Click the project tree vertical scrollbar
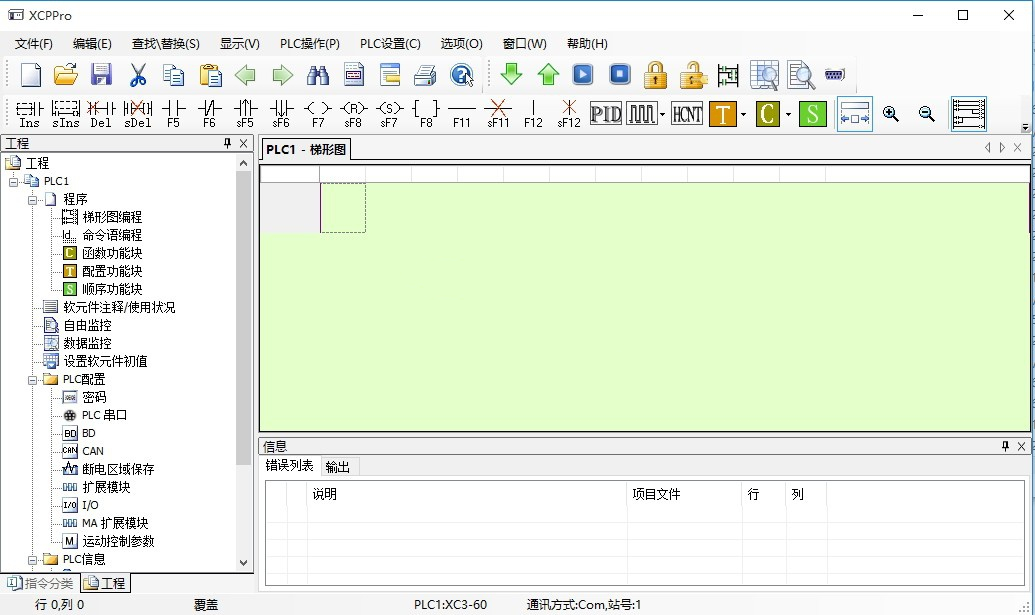 [x=244, y=320]
